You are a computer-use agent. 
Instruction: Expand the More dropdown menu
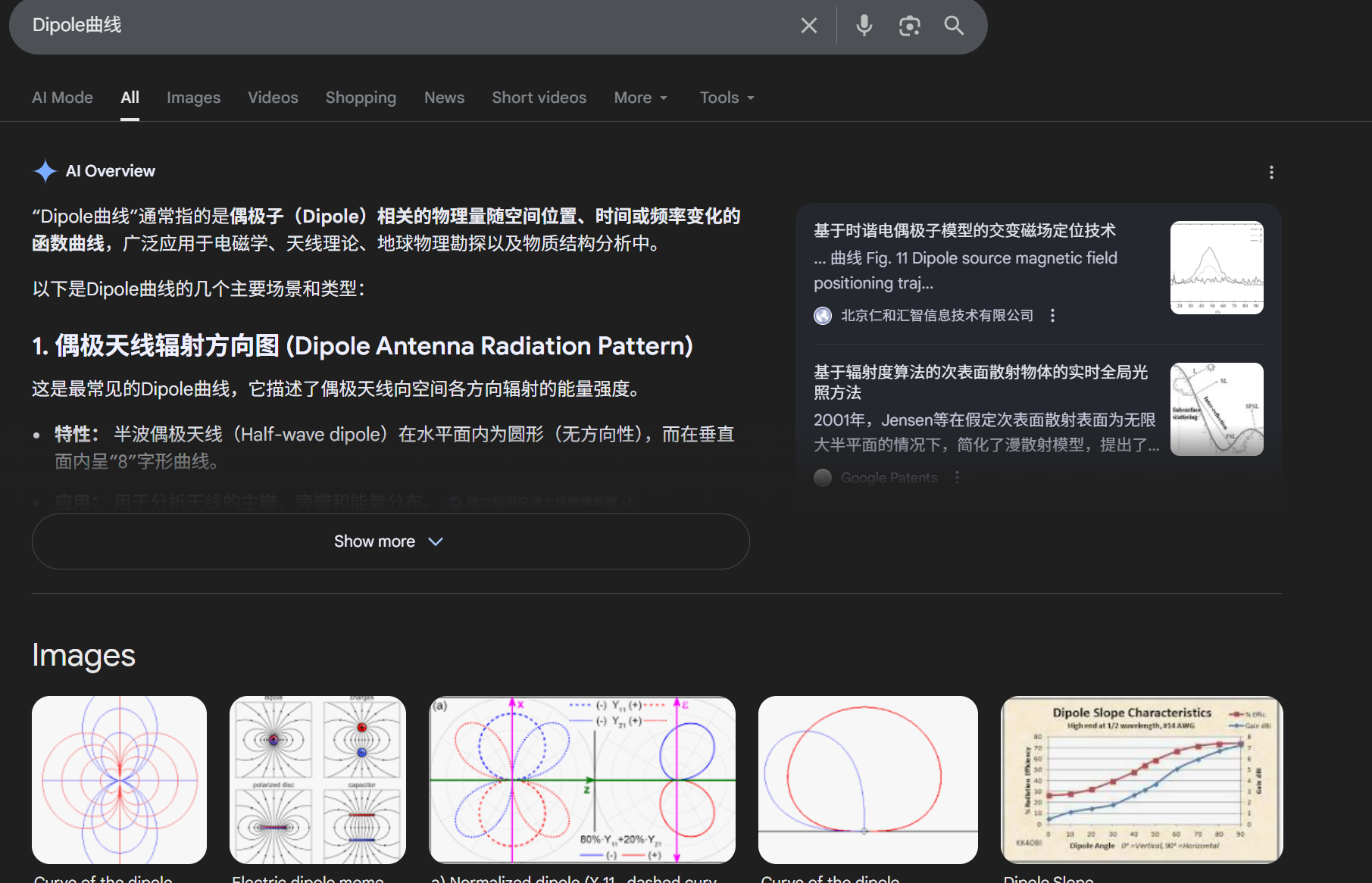tap(641, 98)
